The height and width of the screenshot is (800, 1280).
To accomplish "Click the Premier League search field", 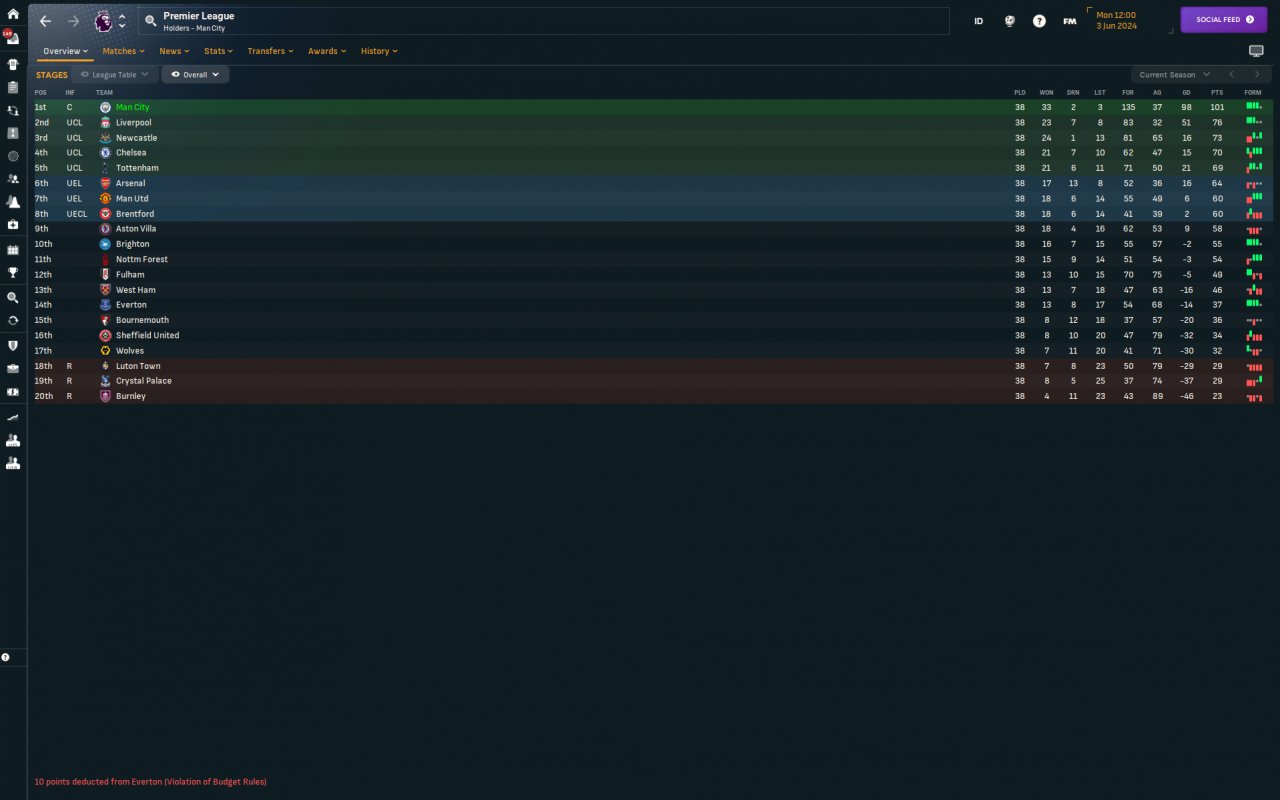I will click(x=544, y=21).
